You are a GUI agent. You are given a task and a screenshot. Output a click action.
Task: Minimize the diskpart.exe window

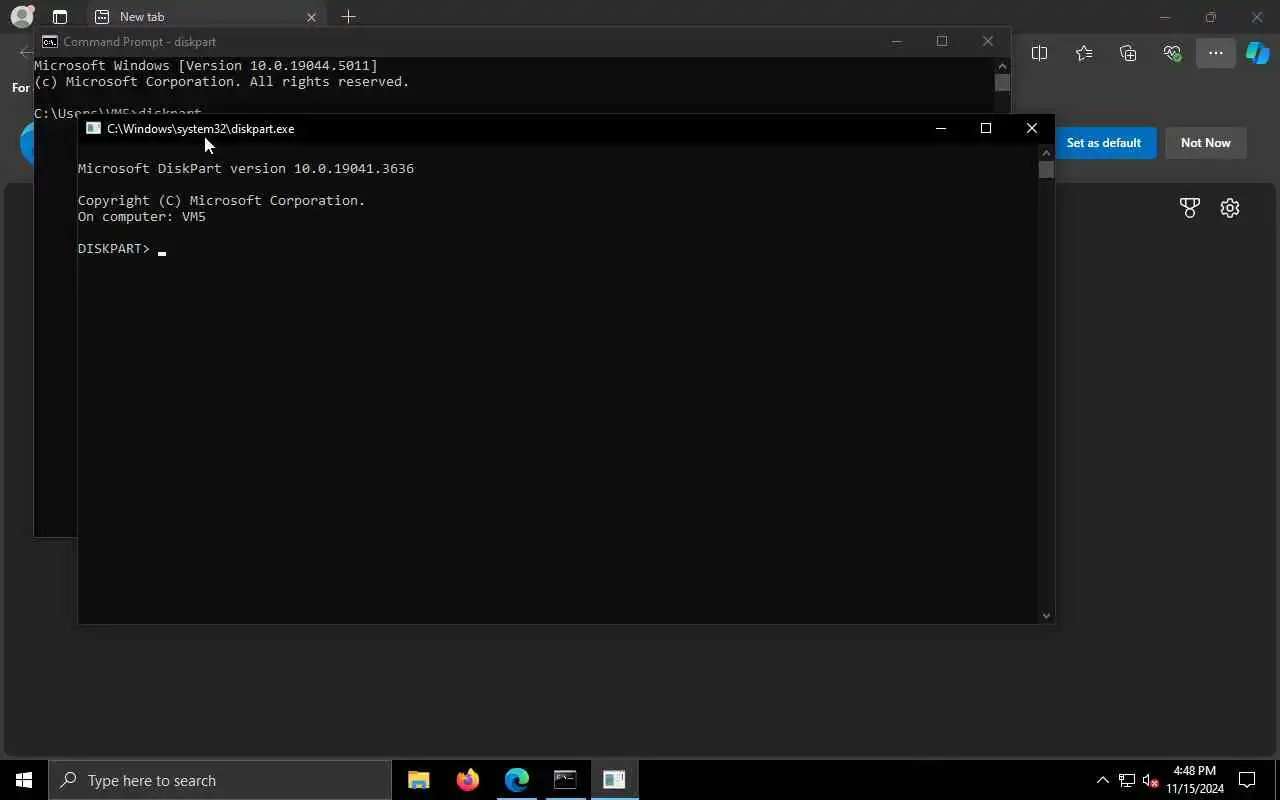tap(940, 128)
